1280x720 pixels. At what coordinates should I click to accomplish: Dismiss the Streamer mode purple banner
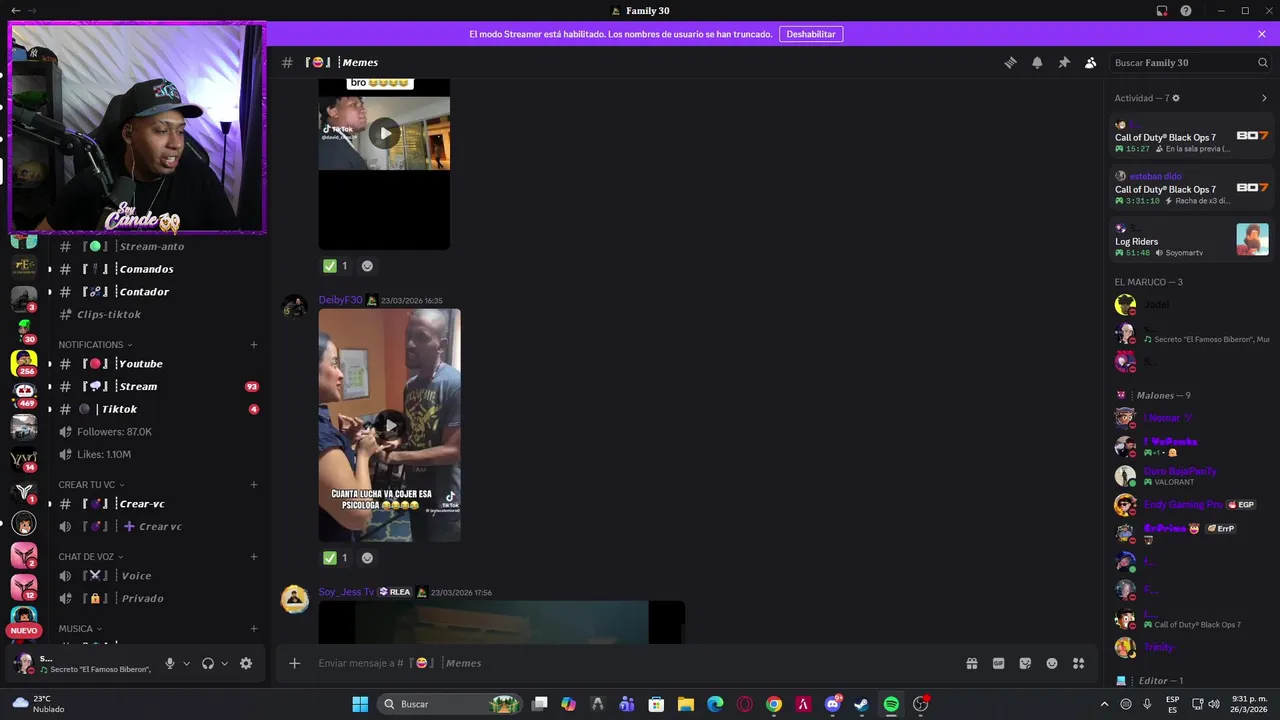click(x=1262, y=34)
